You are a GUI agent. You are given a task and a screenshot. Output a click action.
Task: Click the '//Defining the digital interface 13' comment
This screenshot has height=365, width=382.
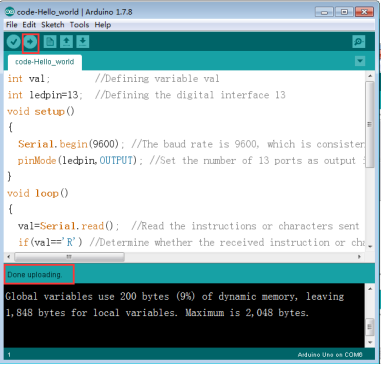[190, 95]
